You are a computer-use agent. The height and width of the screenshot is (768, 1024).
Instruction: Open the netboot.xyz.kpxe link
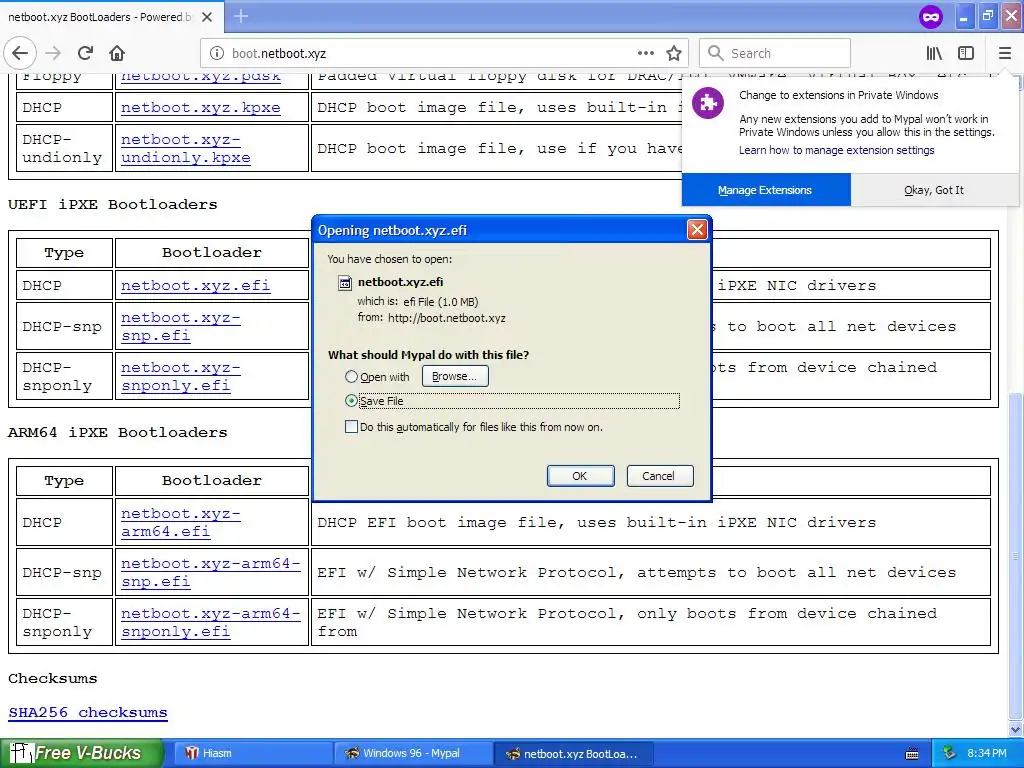pyautogui.click(x=200, y=107)
